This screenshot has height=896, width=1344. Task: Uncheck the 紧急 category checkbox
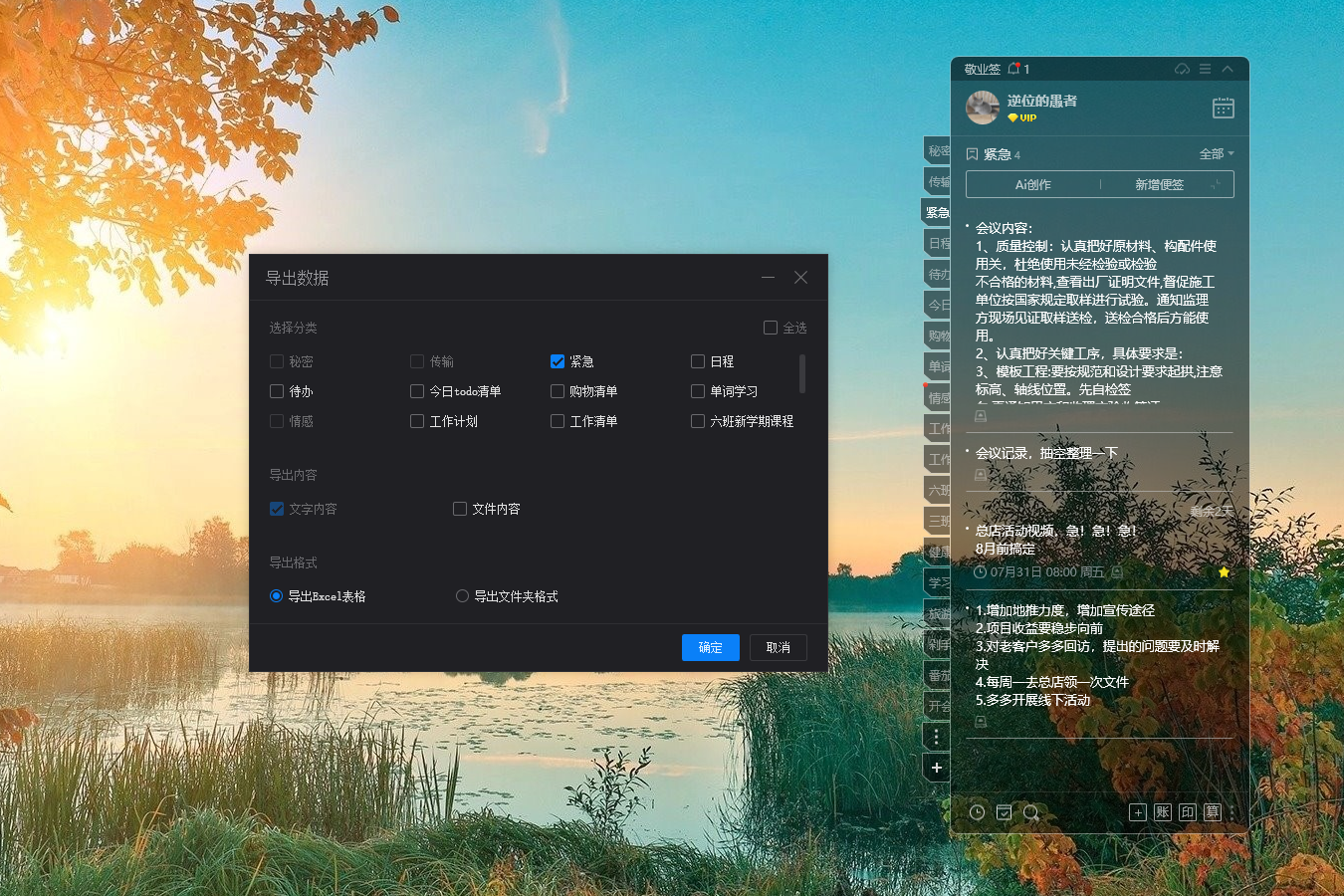tap(558, 361)
